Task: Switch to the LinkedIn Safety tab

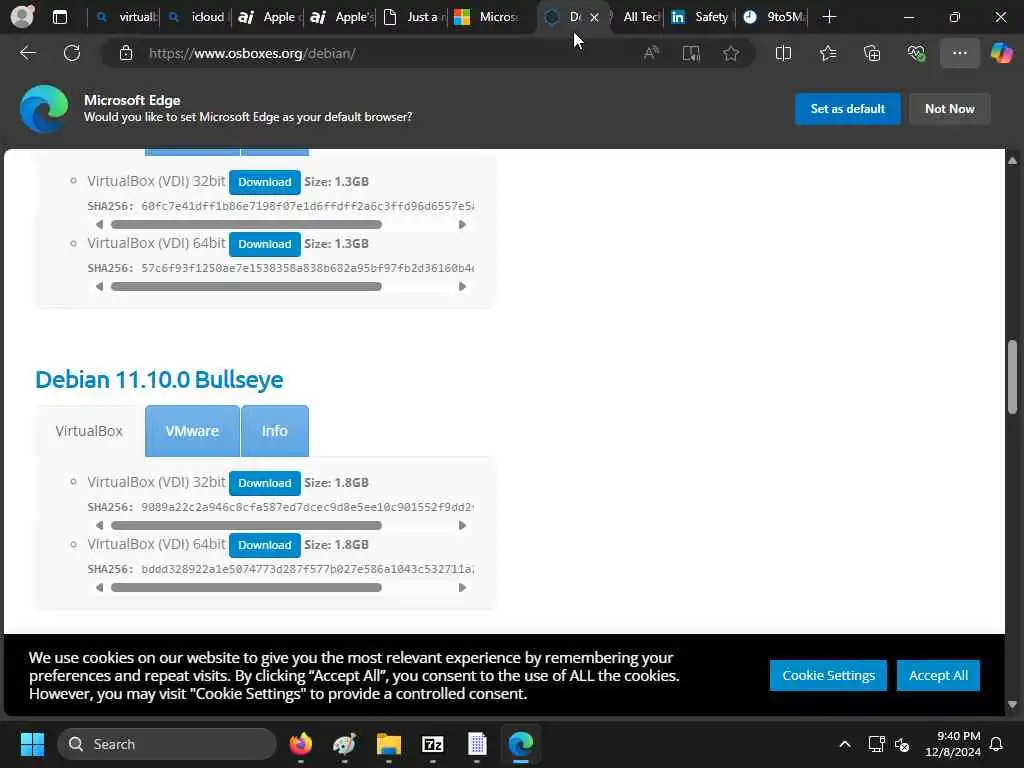Action: coord(701,17)
